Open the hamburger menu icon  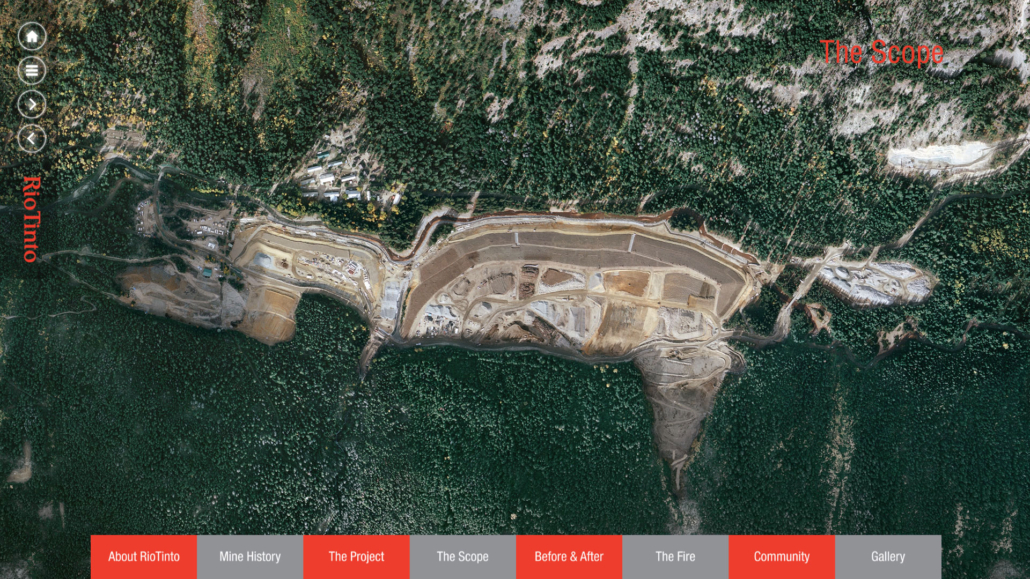pyautogui.click(x=32, y=70)
